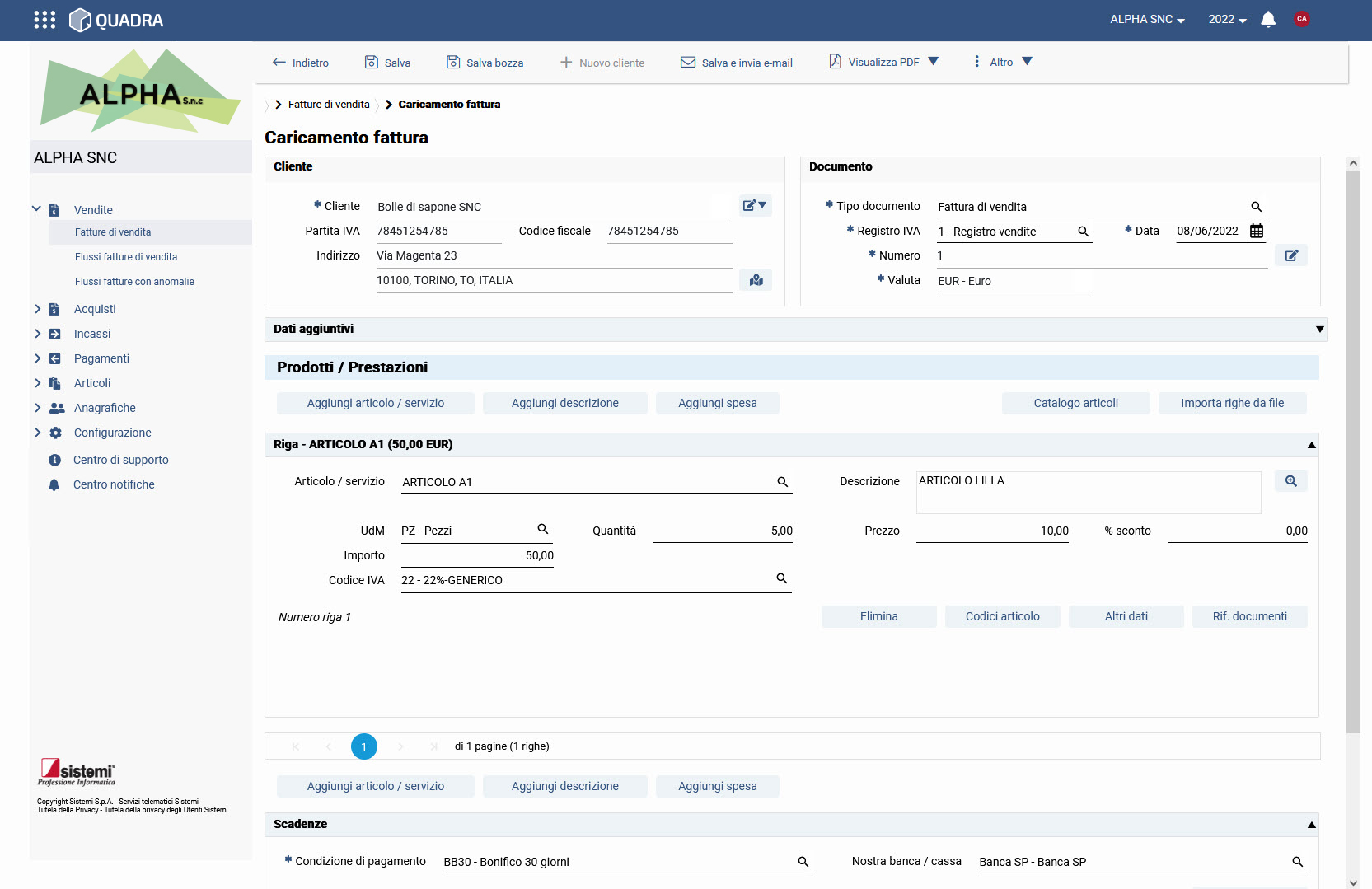This screenshot has width=1372, height=889.
Task: Open Altri dati
Action: (x=1126, y=616)
